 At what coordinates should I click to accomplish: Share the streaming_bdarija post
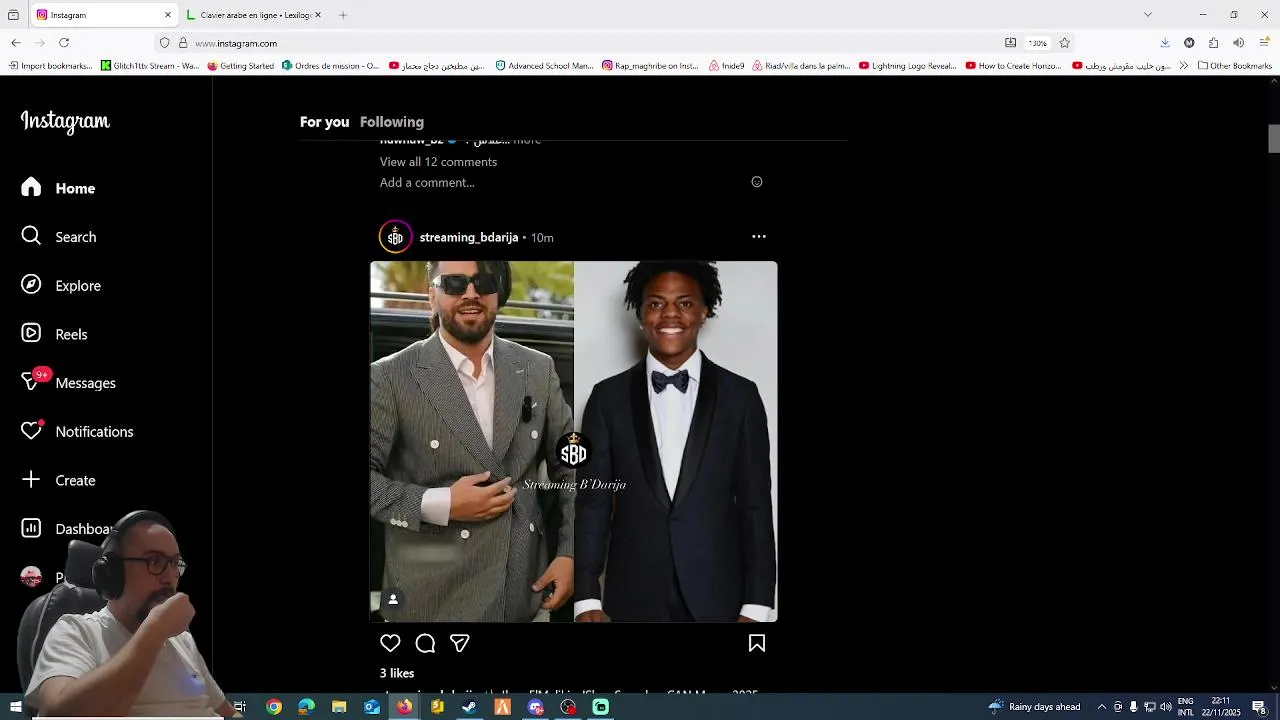(459, 643)
